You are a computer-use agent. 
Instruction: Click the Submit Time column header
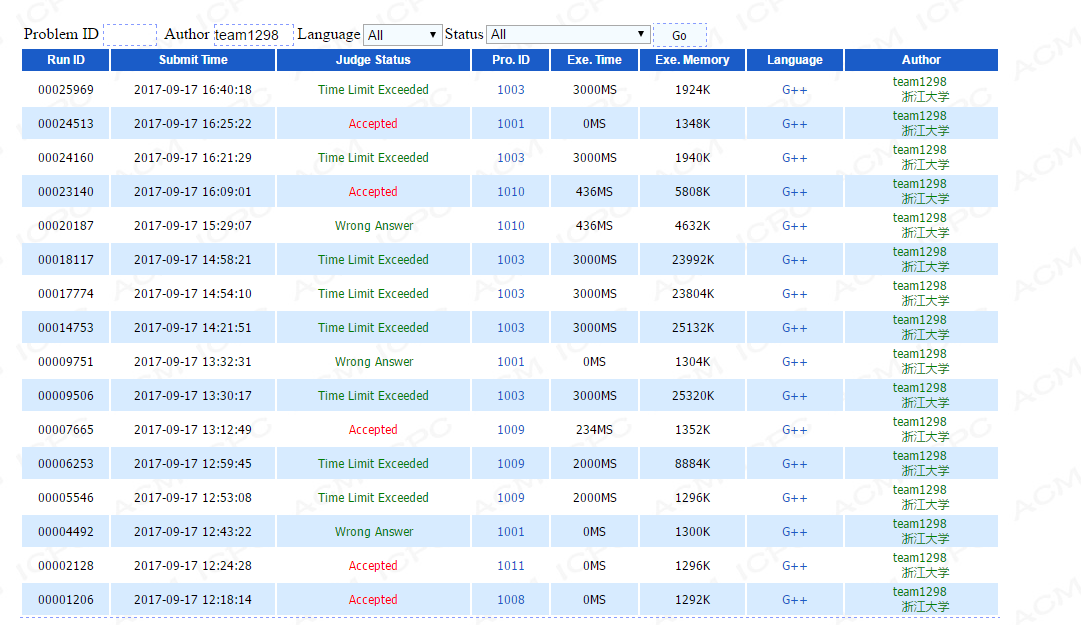[193, 60]
